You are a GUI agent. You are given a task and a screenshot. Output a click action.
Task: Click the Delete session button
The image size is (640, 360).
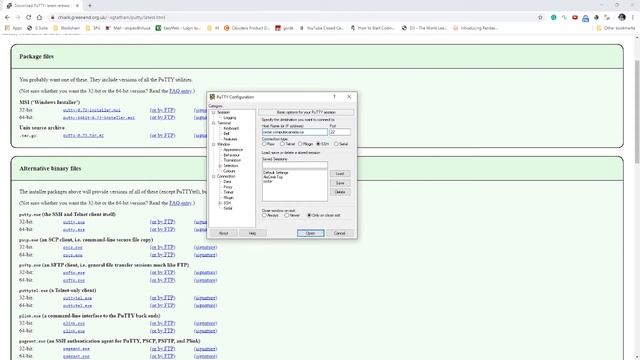coord(340,192)
